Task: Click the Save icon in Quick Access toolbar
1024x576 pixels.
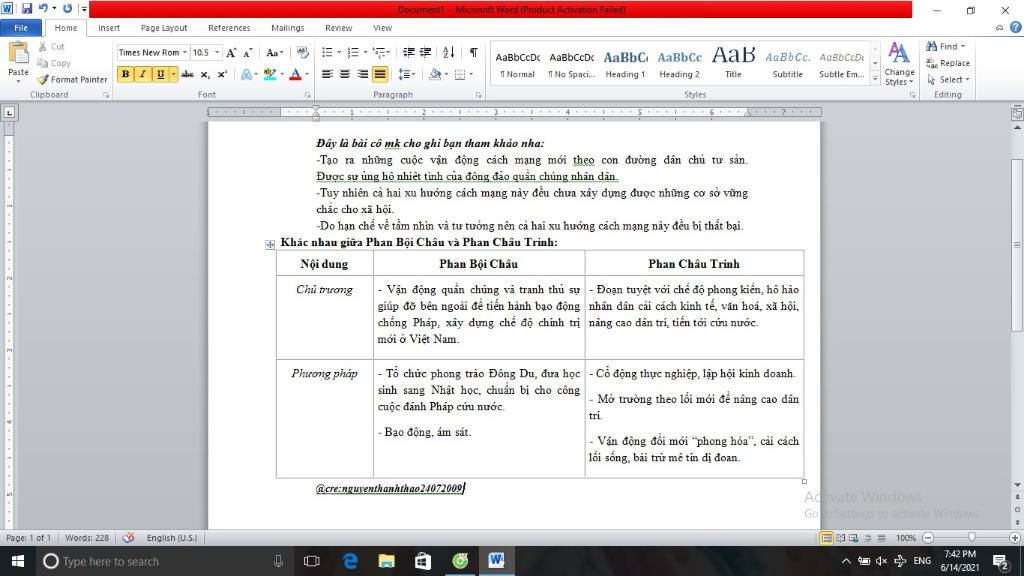Action: pyautogui.click(x=27, y=8)
